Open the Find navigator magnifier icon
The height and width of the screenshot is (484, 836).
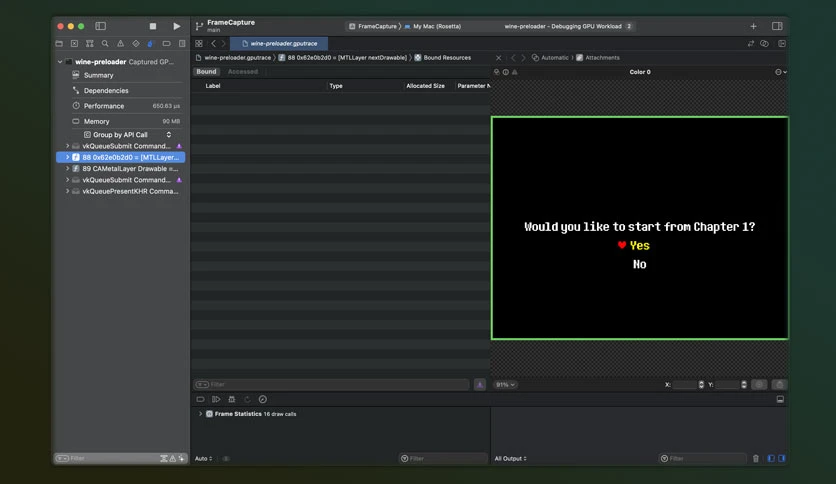[105, 44]
